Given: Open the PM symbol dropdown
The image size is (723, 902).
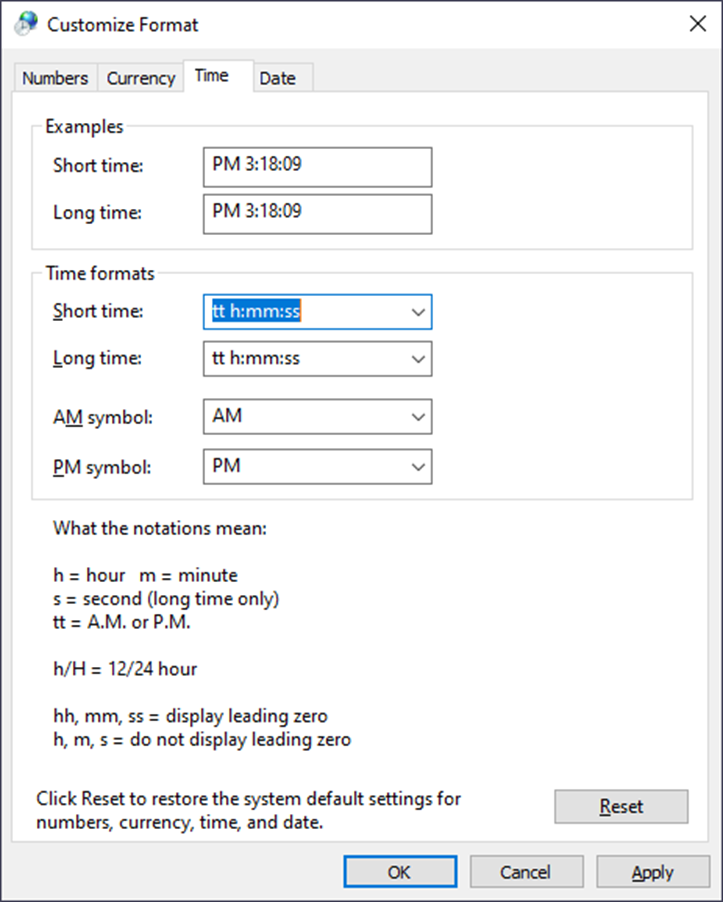Looking at the screenshot, I should tap(419, 467).
